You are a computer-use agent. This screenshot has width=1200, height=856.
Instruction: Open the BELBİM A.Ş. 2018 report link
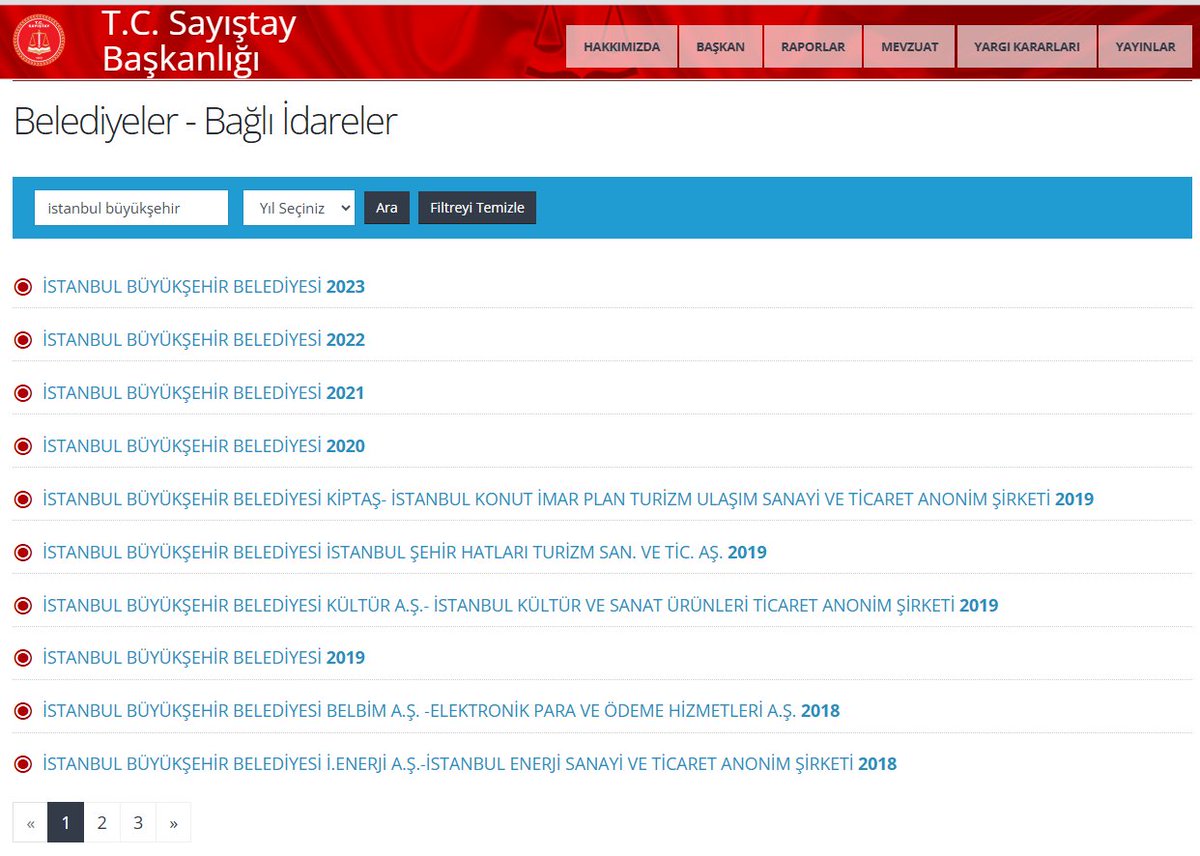pyautogui.click(x=441, y=711)
